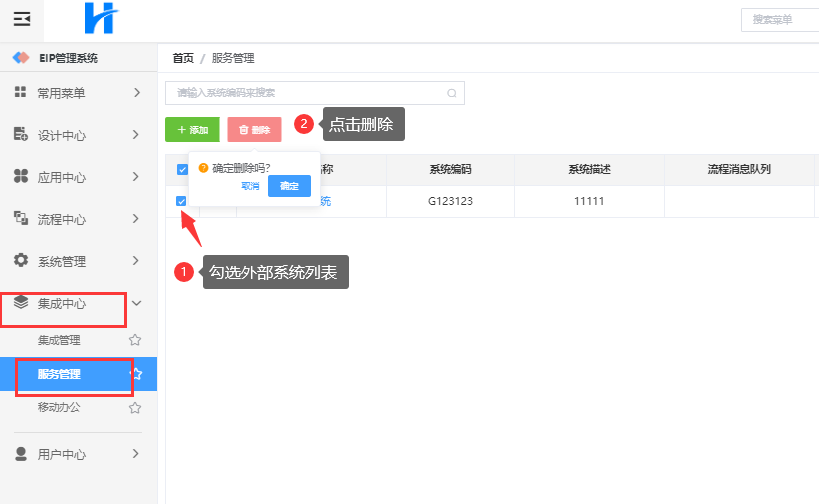Click the 集成中心 layers icon
819x504 pixels.
click(x=20, y=302)
